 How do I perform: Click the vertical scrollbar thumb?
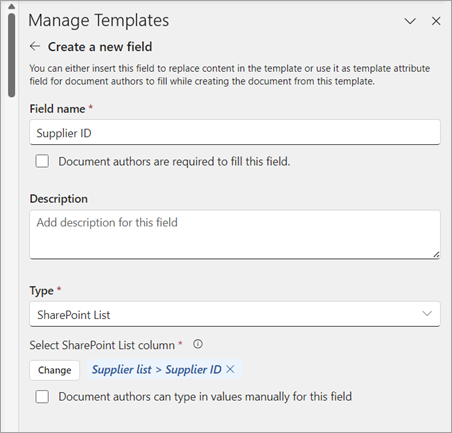pyautogui.click(x=12, y=55)
